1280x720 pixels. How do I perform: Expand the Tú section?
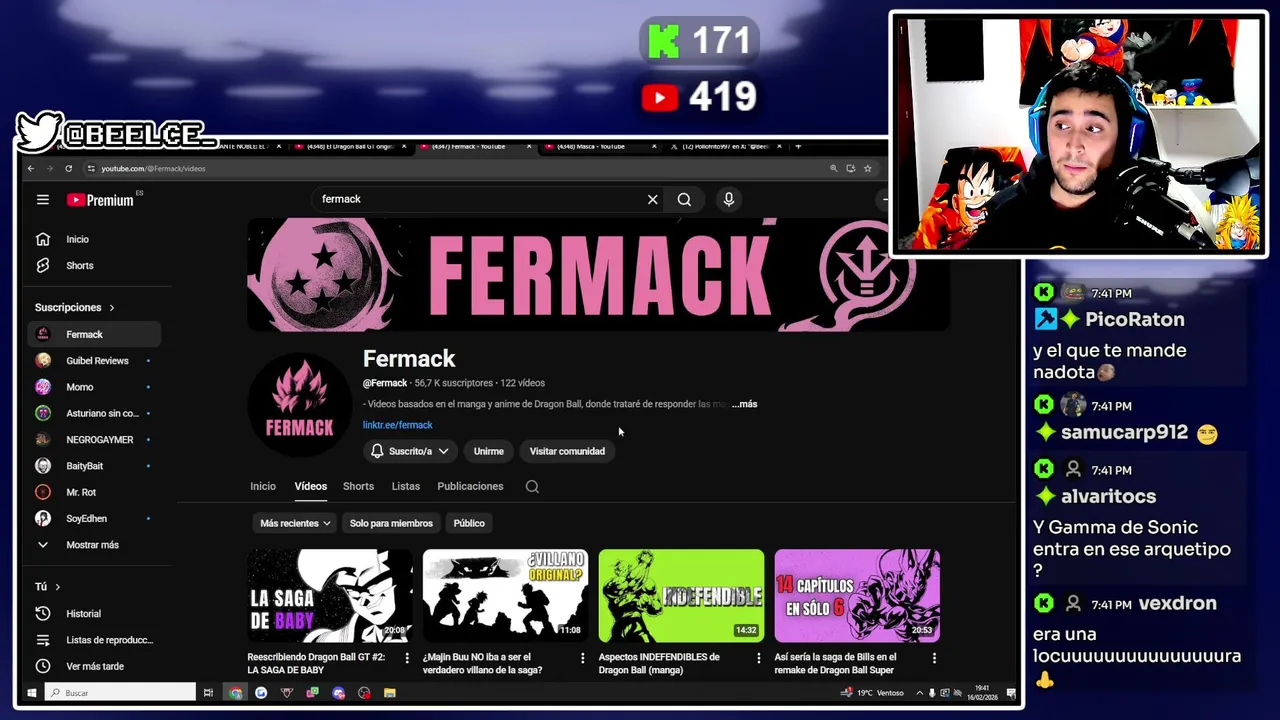(x=48, y=587)
